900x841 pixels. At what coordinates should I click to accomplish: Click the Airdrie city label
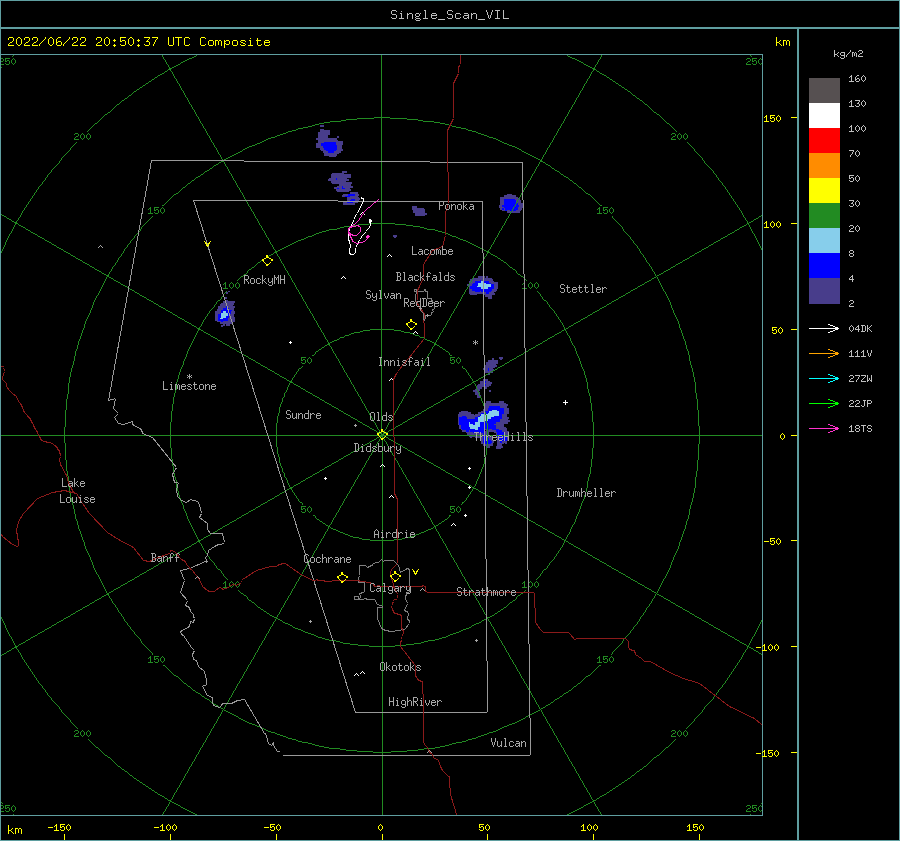(x=394, y=534)
